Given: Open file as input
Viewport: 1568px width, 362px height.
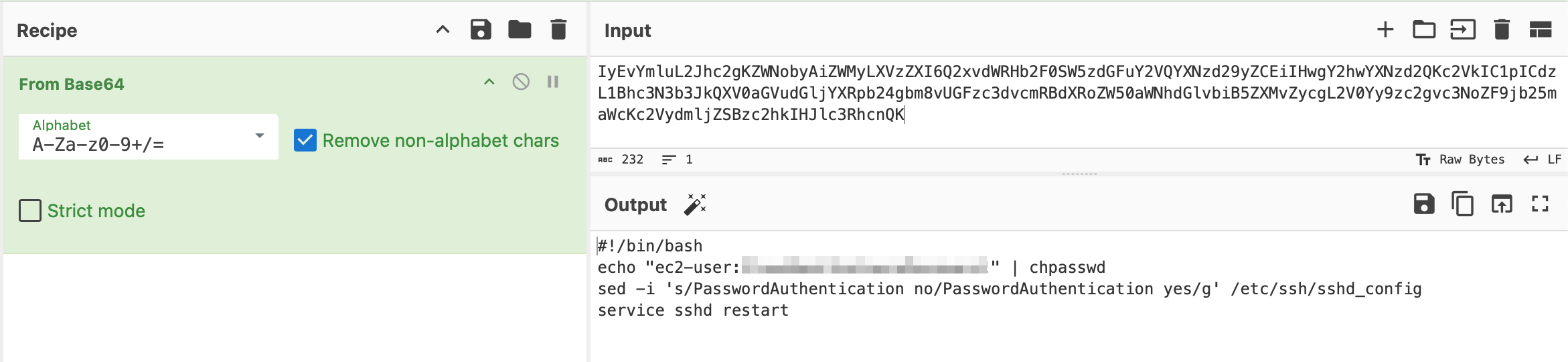Looking at the screenshot, I should pyautogui.click(x=1463, y=30).
